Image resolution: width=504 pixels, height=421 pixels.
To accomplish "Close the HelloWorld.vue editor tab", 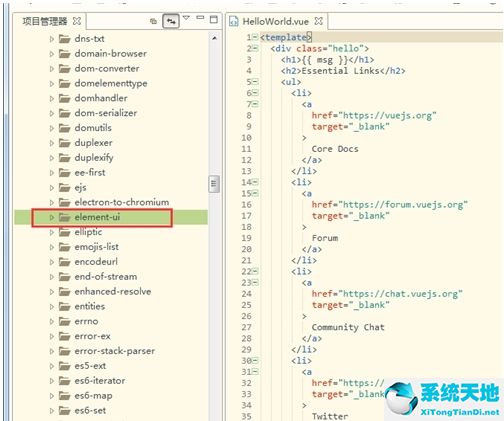I will pyautogui.click(x=319, y=21).
